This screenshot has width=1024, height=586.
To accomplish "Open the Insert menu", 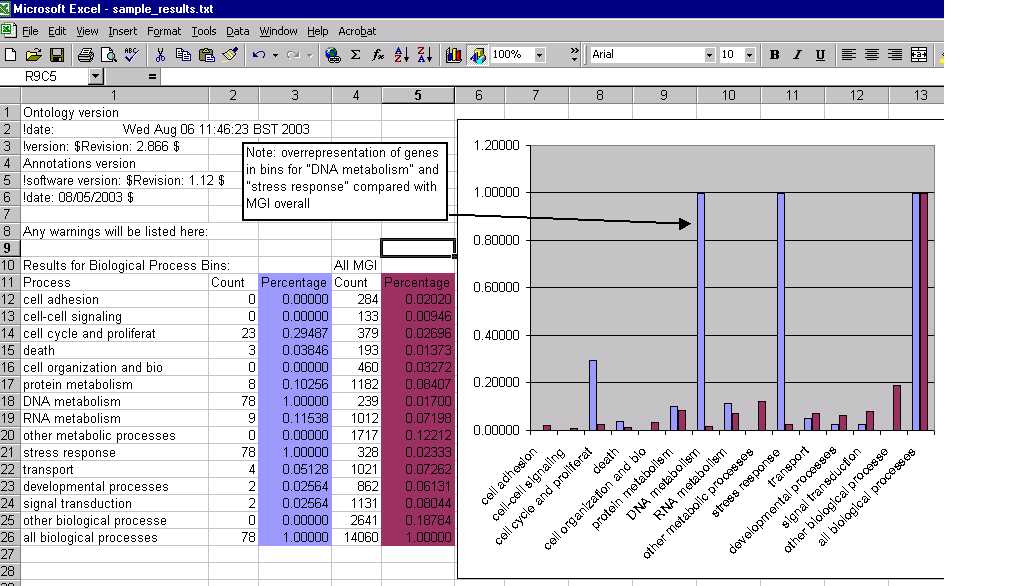I will pos(123,31).
